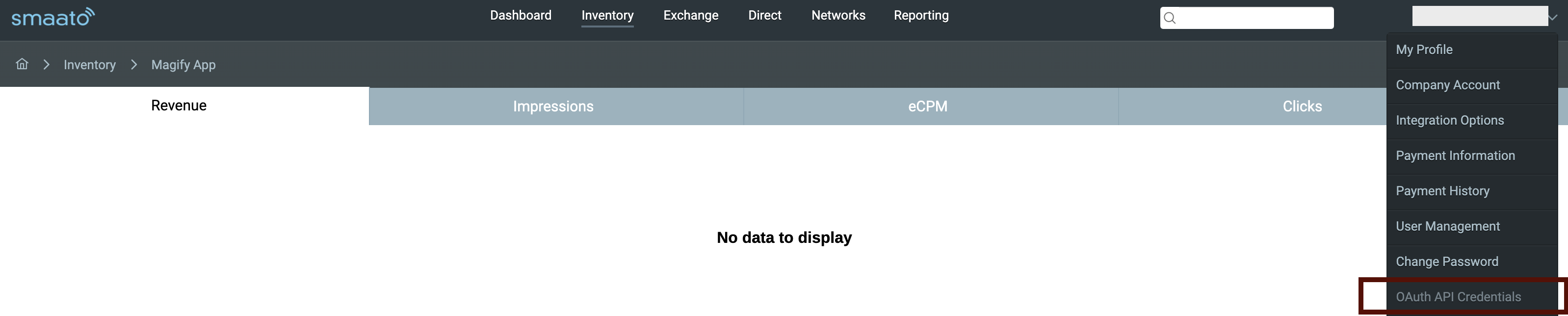Click inside the search field
This screenshot has width=1568, height=316.
1254,18
